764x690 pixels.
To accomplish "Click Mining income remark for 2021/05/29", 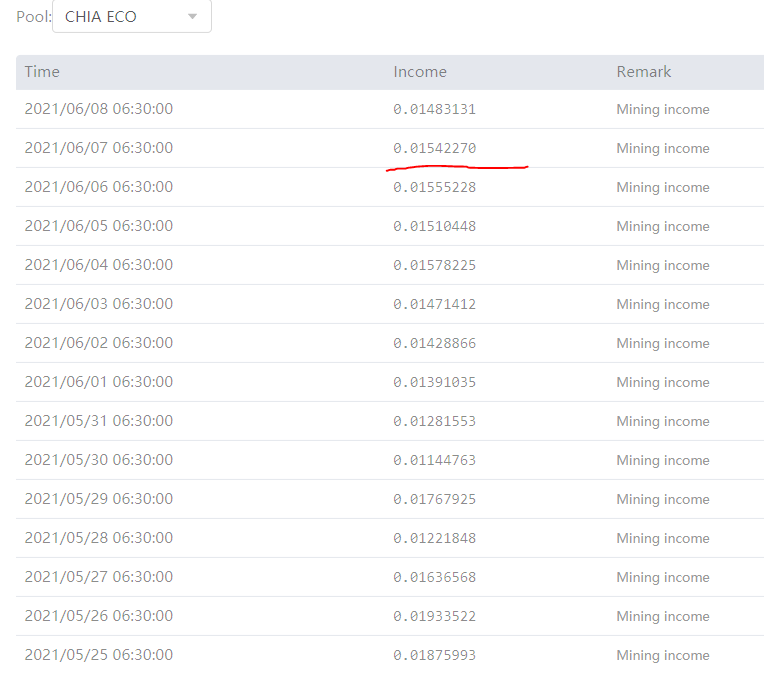I will tap(663, 499).
